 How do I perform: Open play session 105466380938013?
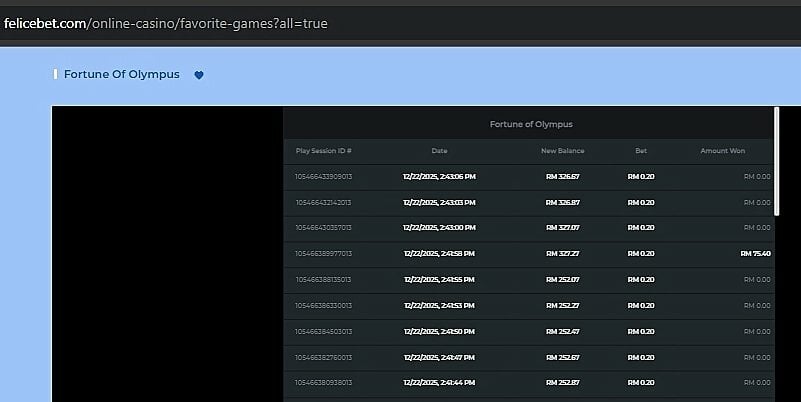tap(323, 383)
